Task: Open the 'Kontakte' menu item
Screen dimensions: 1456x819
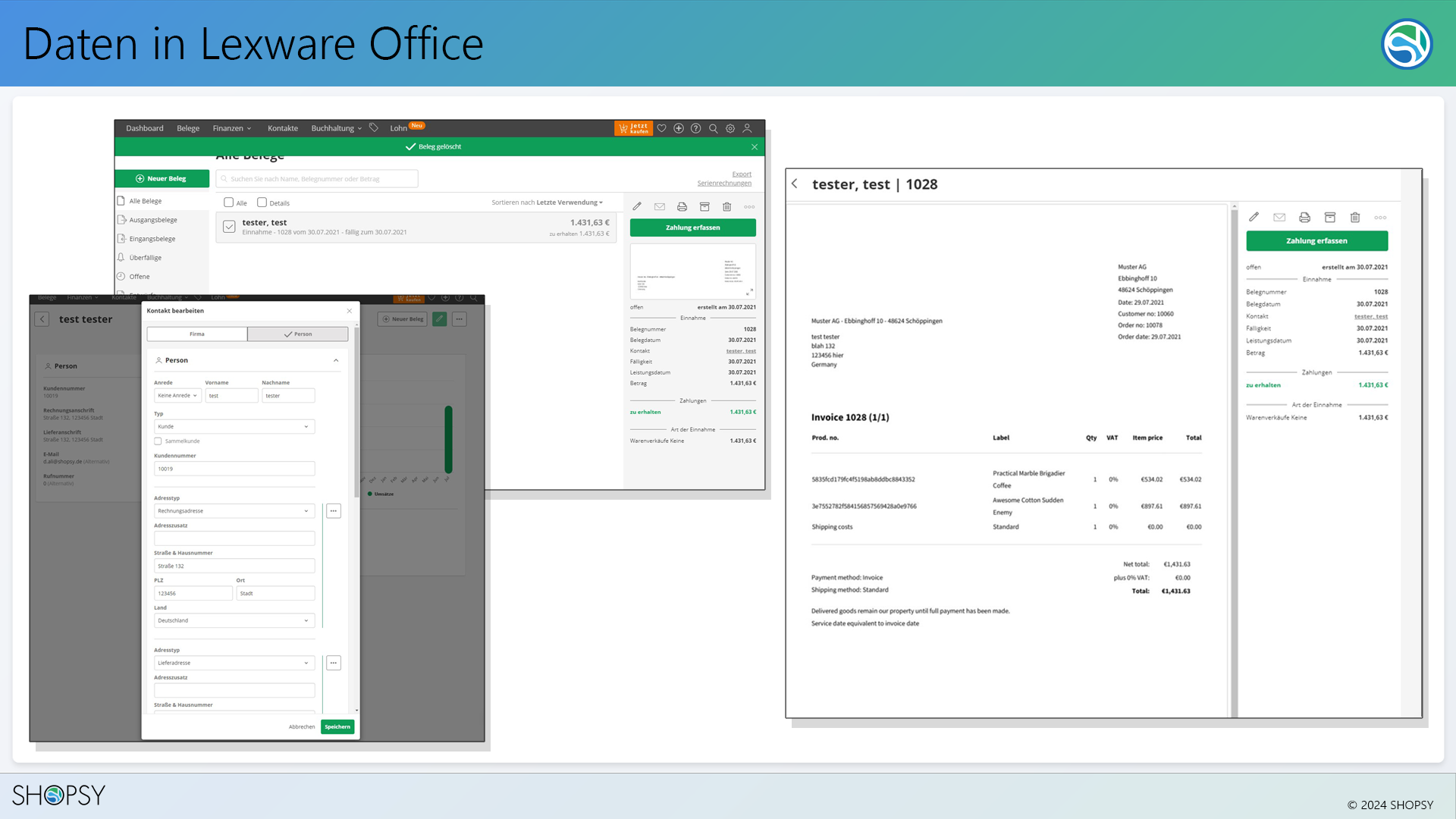Action: tap(283, 128)
